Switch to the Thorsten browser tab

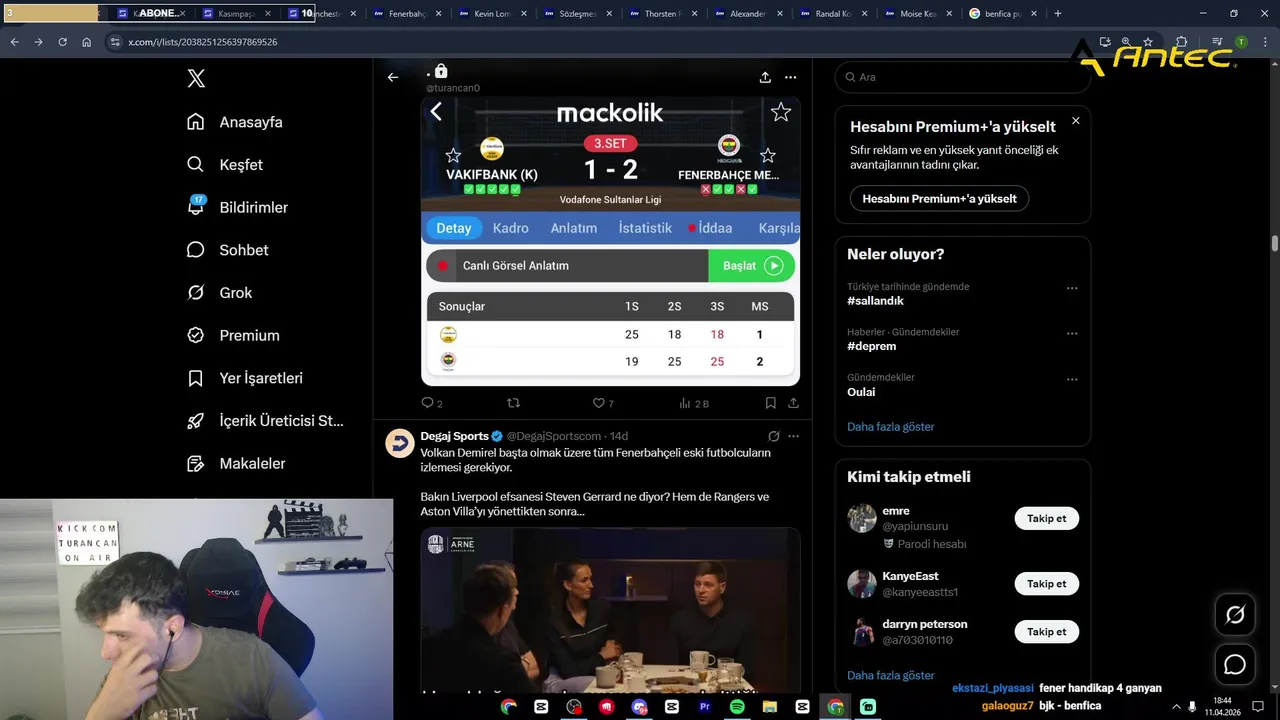[x=662, y=13]
